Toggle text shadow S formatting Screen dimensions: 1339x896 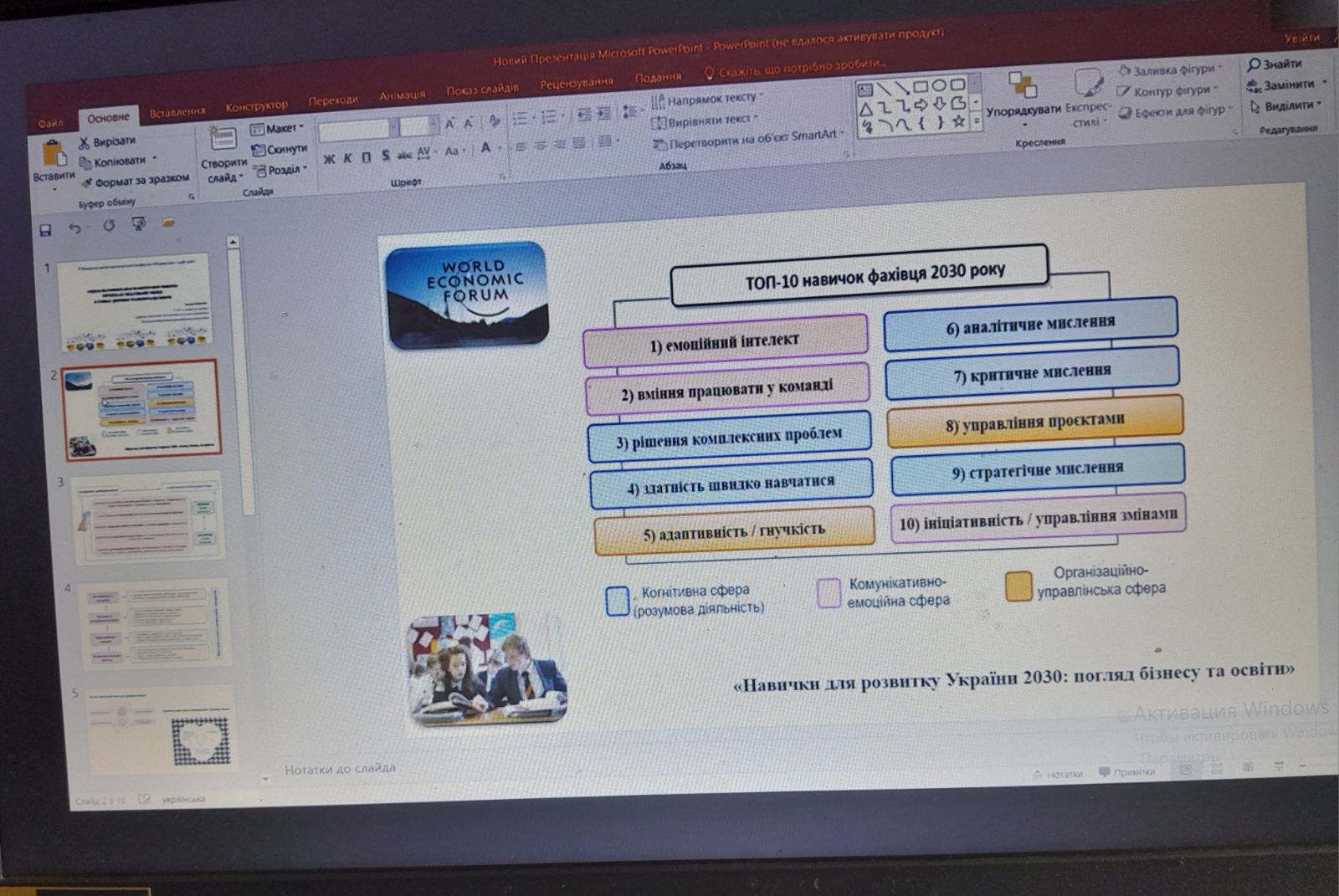point(385,156)
